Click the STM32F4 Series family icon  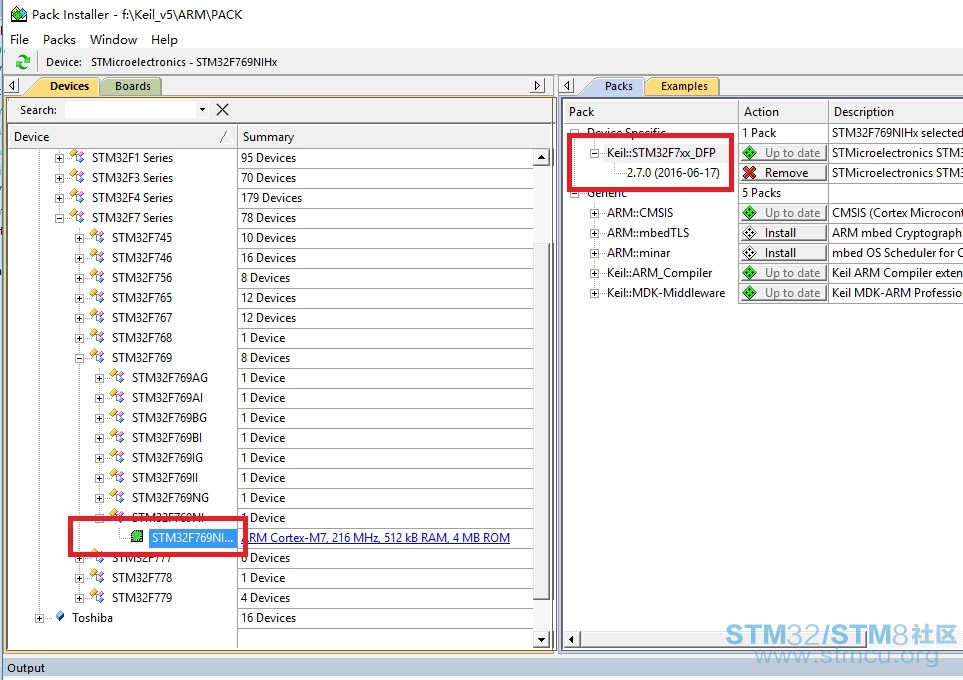point(77,197)
